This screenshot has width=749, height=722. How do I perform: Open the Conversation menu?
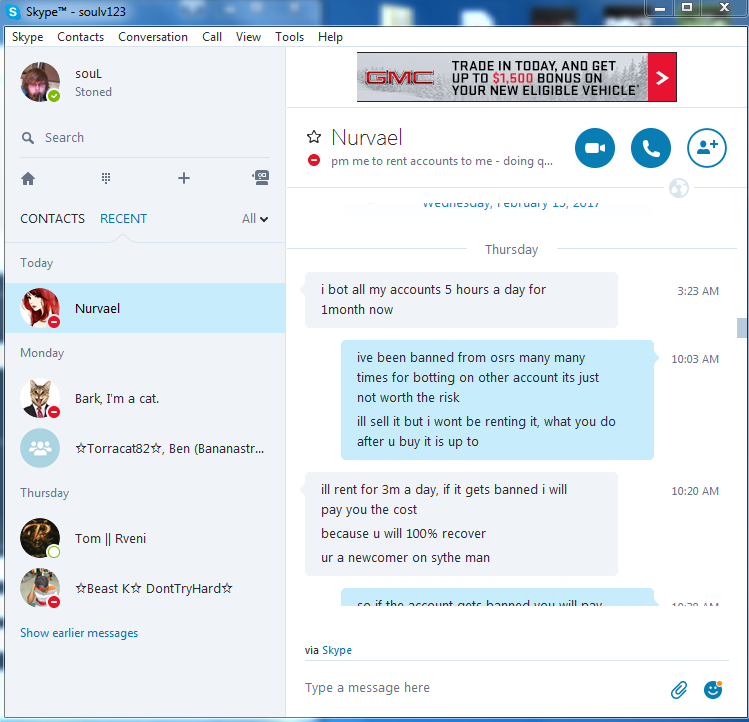point(153,37)
